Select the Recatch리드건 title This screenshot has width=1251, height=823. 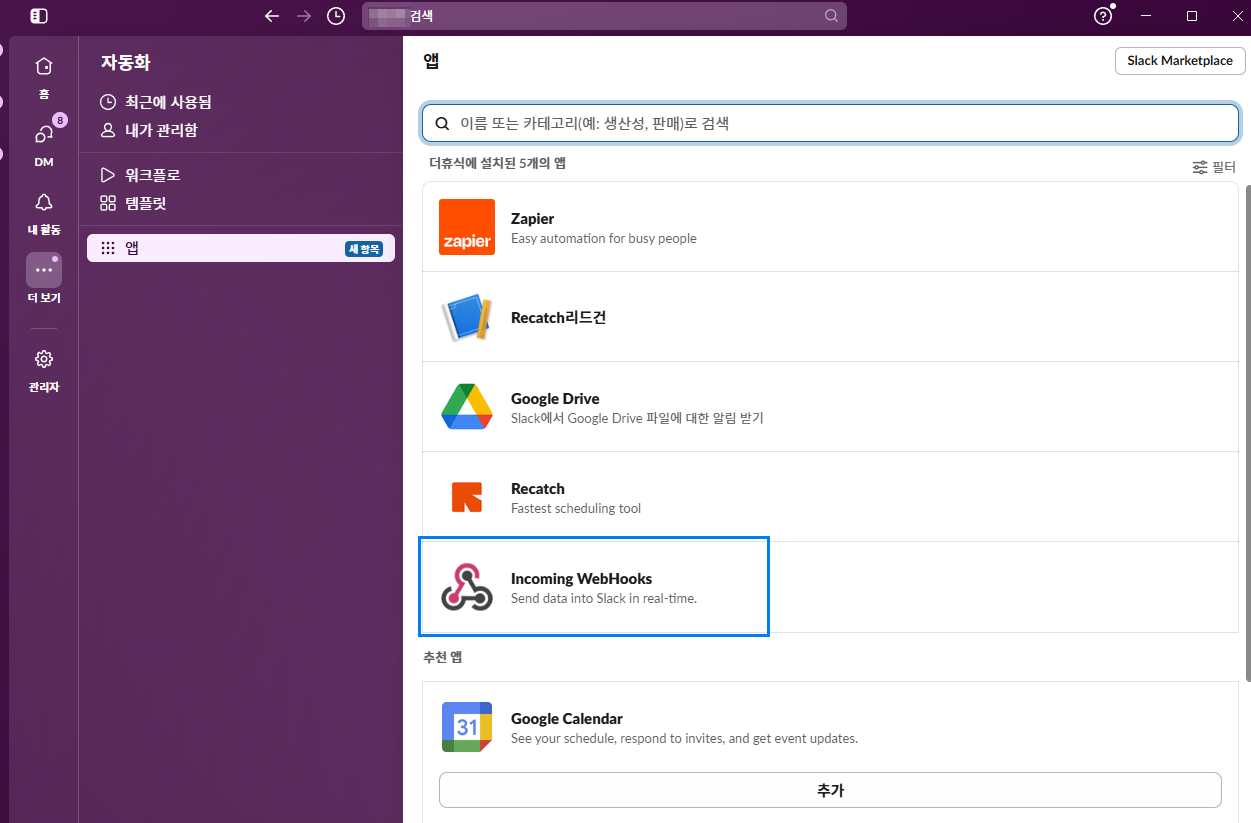558,317
